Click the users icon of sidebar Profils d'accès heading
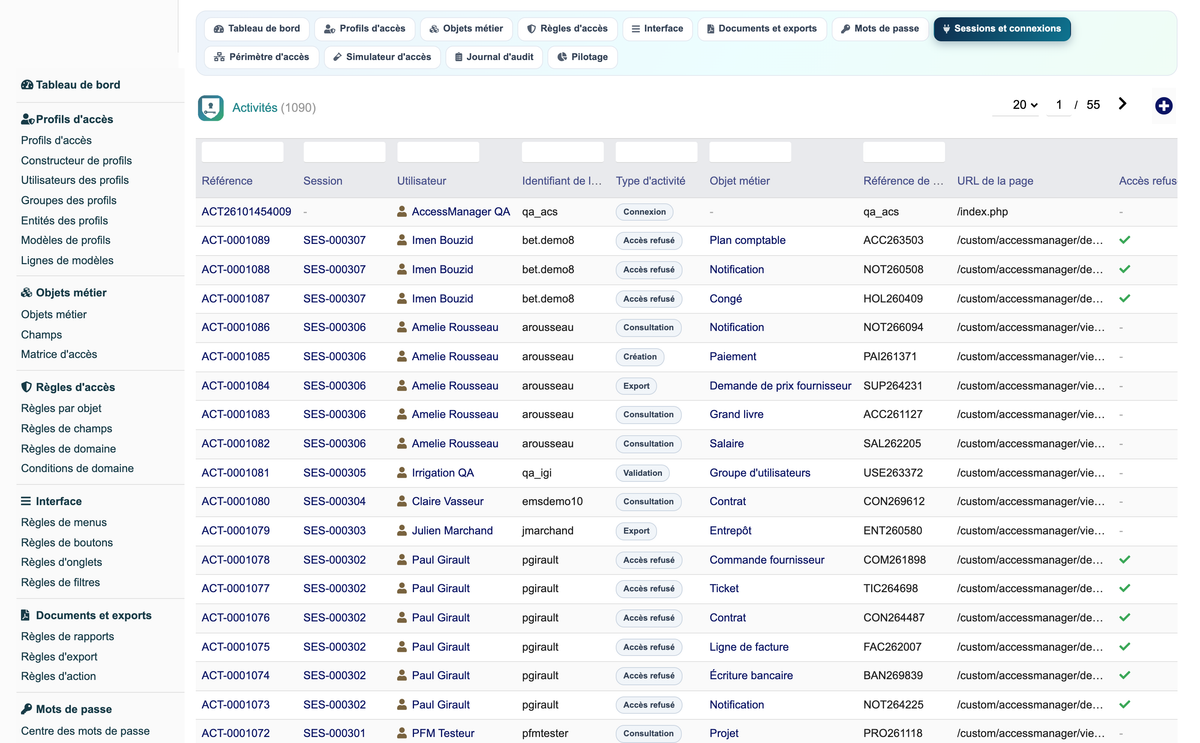The image size is (1200, 743). point(28,119)
